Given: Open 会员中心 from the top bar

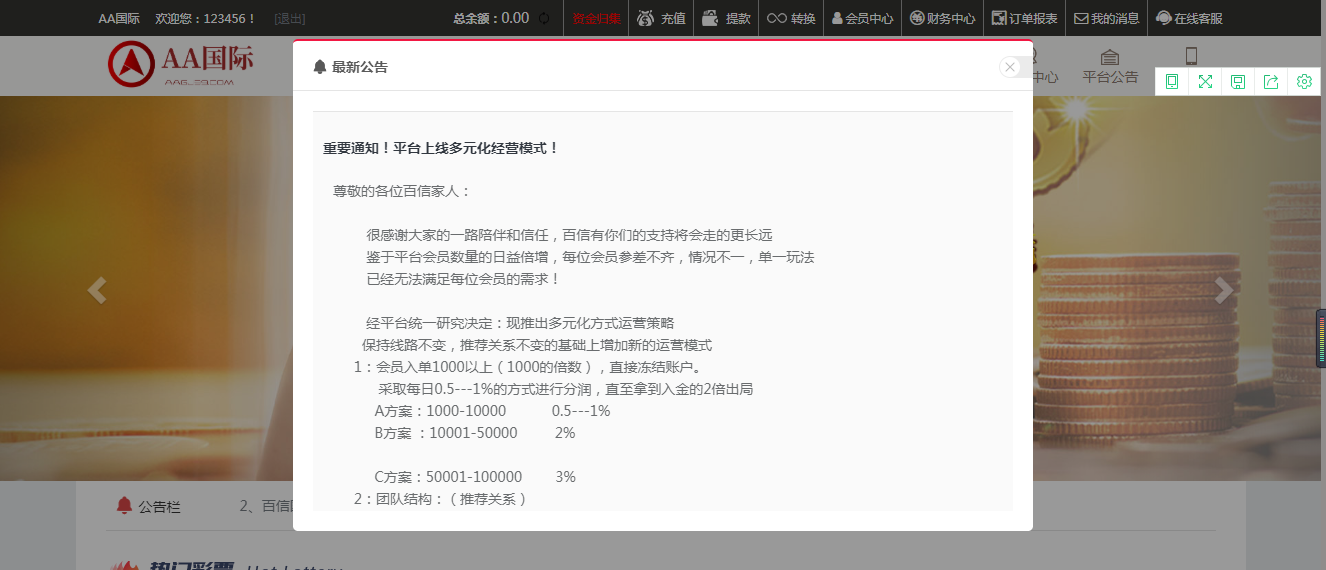Looking at the screenshot, I should (862, 18).
